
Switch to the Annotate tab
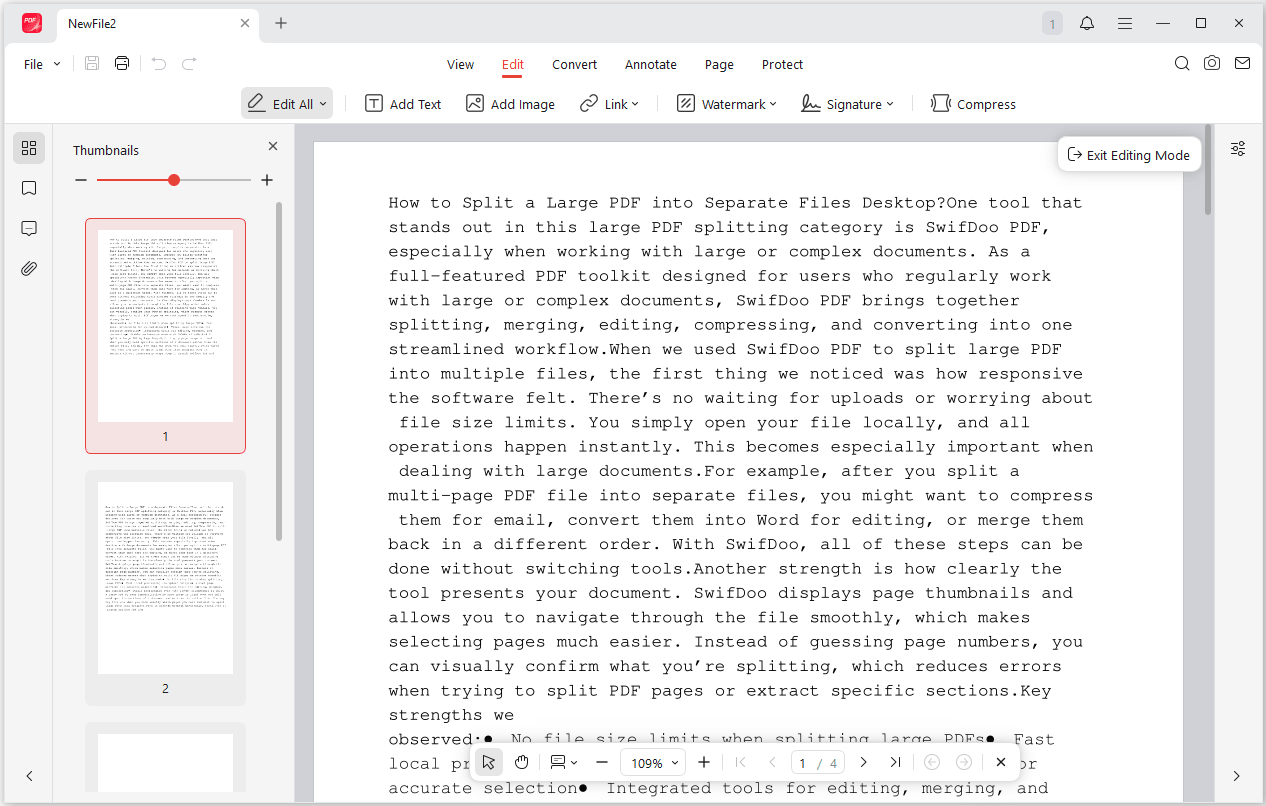(651, 64)
